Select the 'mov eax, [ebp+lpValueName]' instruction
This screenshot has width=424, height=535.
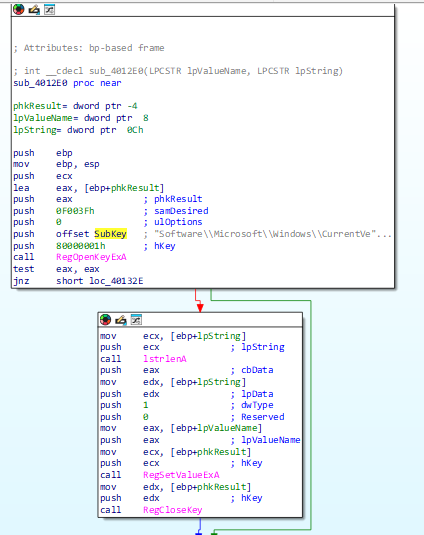(x=181, y=428)
